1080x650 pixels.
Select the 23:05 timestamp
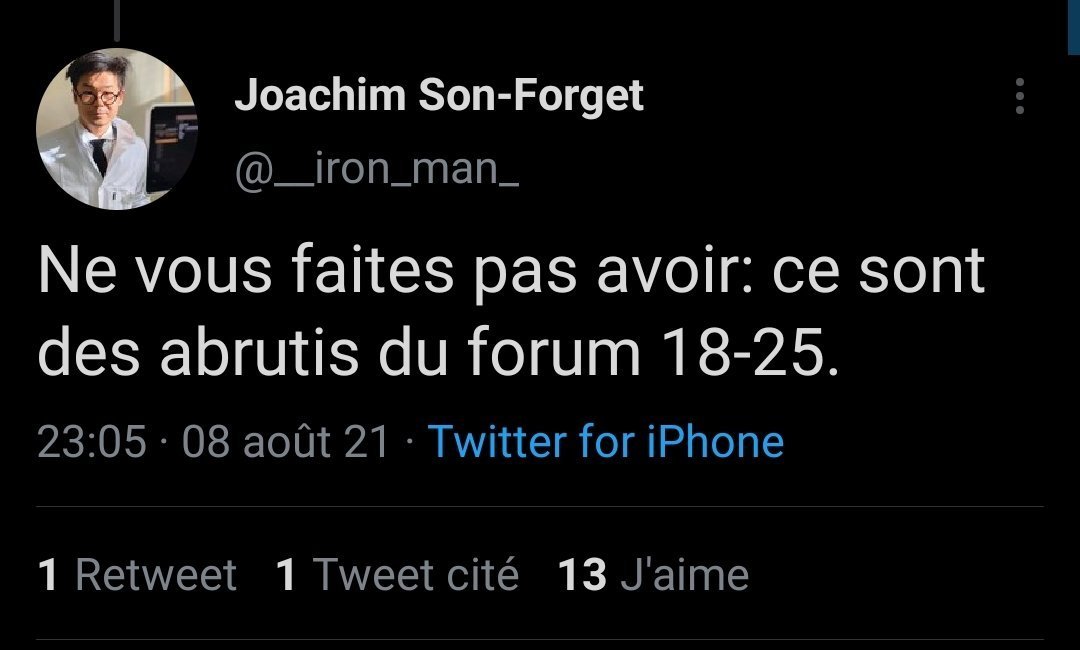(92, 441)
